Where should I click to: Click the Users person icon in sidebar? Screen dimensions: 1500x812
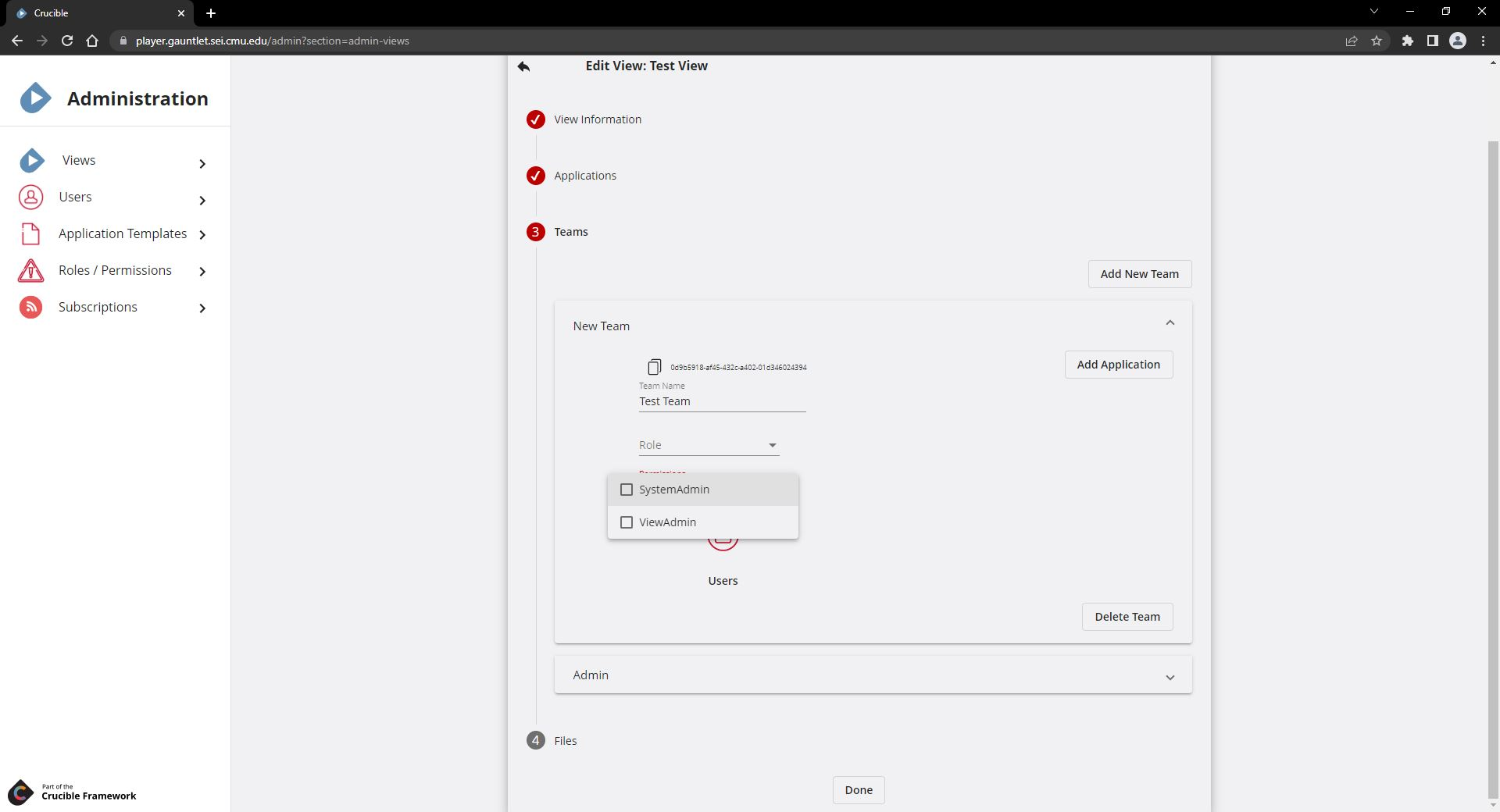(x=31, y=198)
